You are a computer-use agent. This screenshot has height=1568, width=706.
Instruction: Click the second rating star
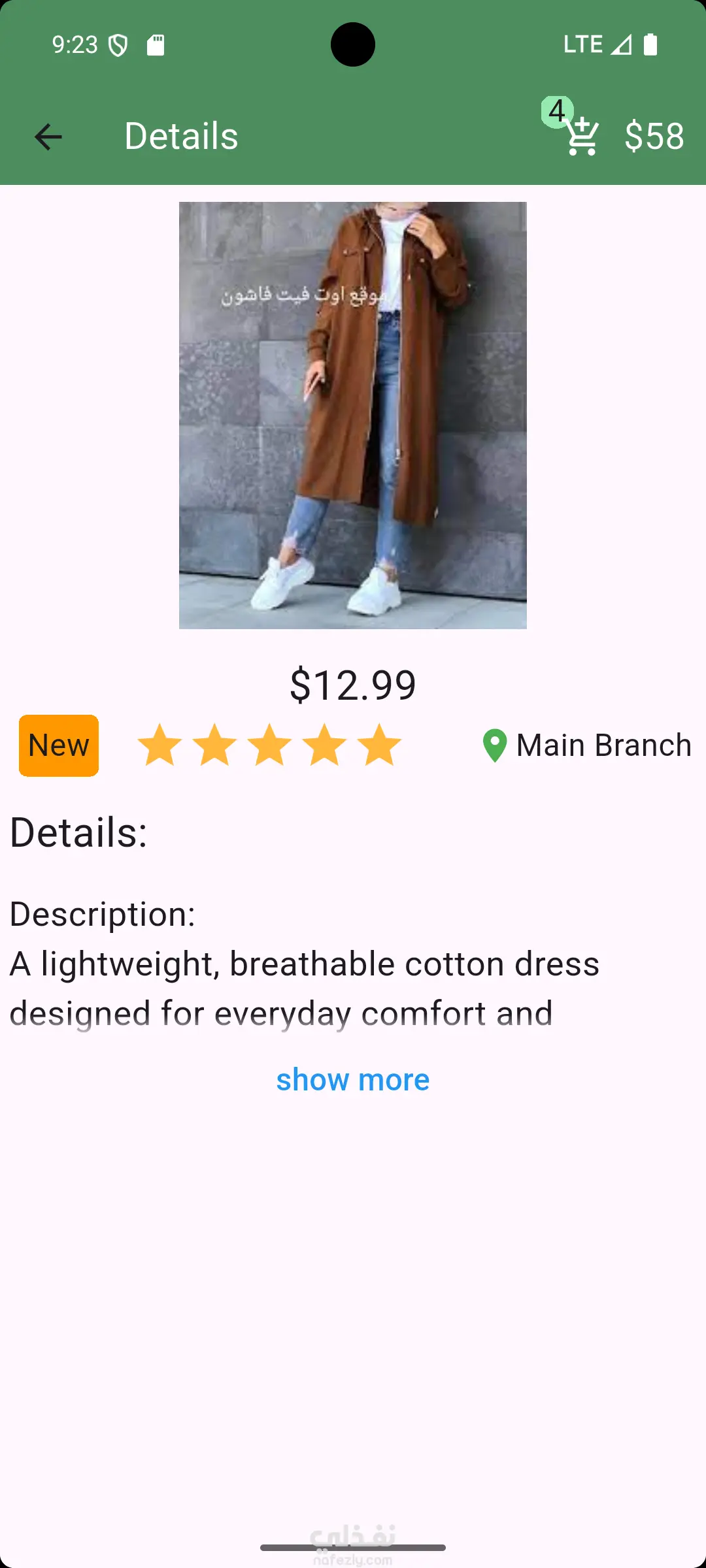pos(214,745)
